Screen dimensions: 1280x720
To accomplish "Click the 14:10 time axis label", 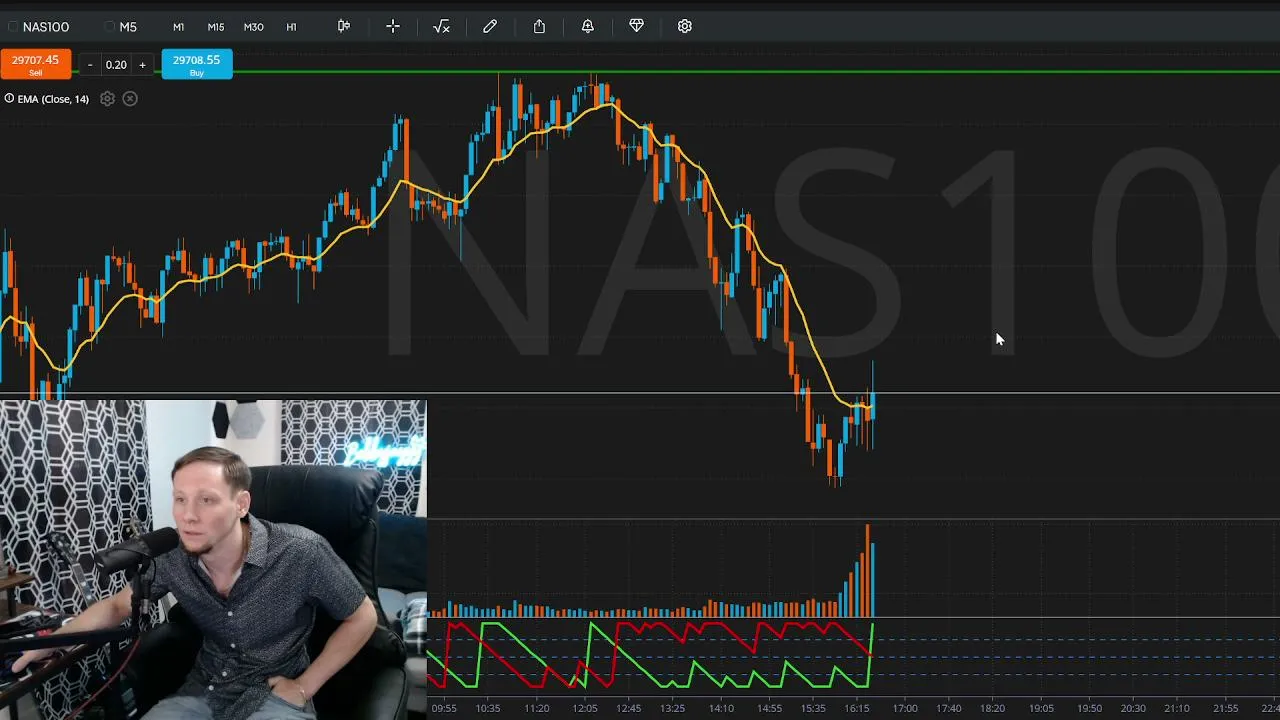I will (721, 708).
